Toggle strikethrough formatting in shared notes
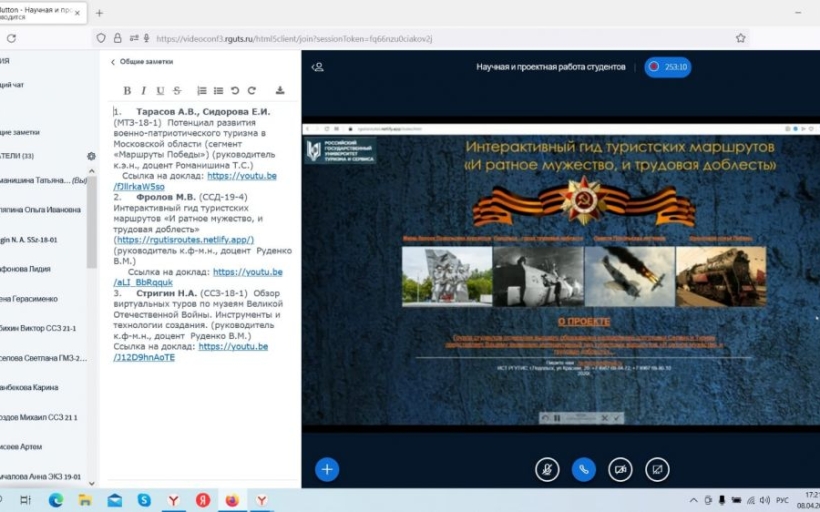The image size is (820, 512). [177, 90]
